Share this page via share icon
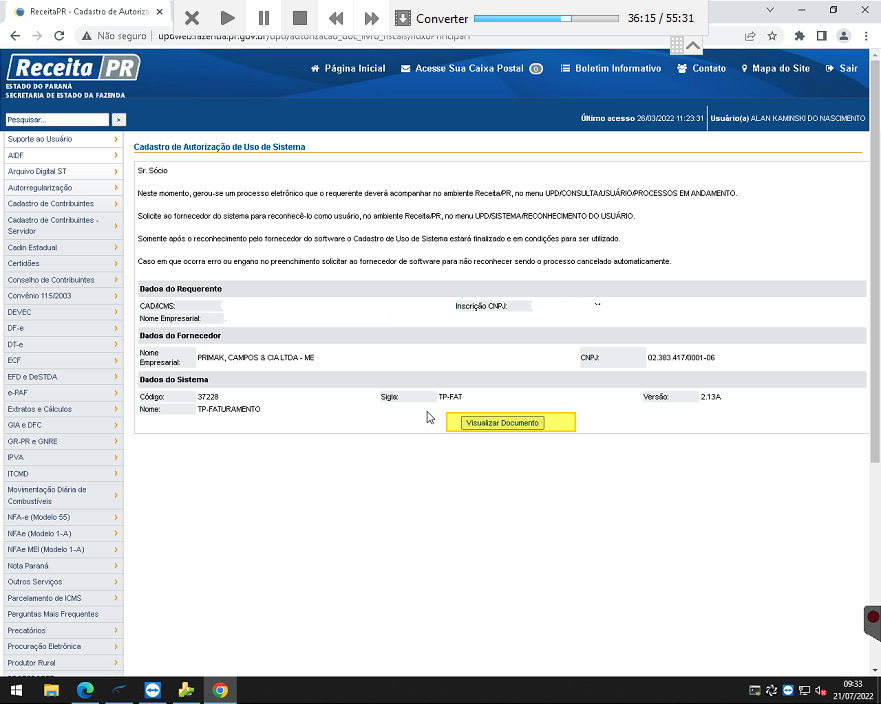 (750, 36)
